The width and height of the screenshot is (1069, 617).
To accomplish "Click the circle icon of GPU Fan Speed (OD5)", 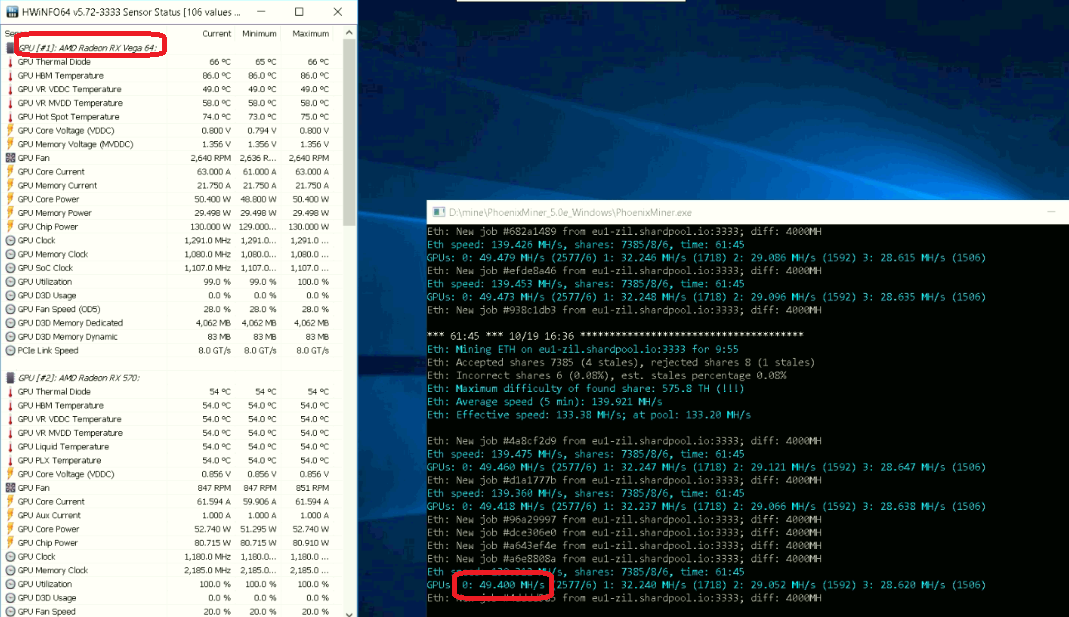I will (10, 309).
